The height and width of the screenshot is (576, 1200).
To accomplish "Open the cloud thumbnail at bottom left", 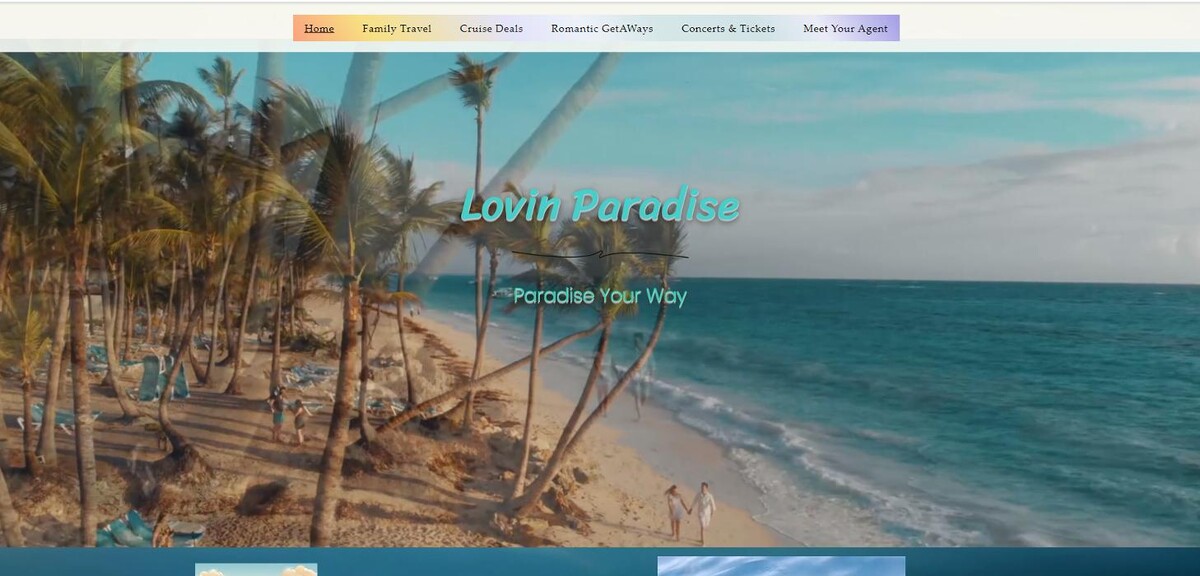I will (256, 570).
